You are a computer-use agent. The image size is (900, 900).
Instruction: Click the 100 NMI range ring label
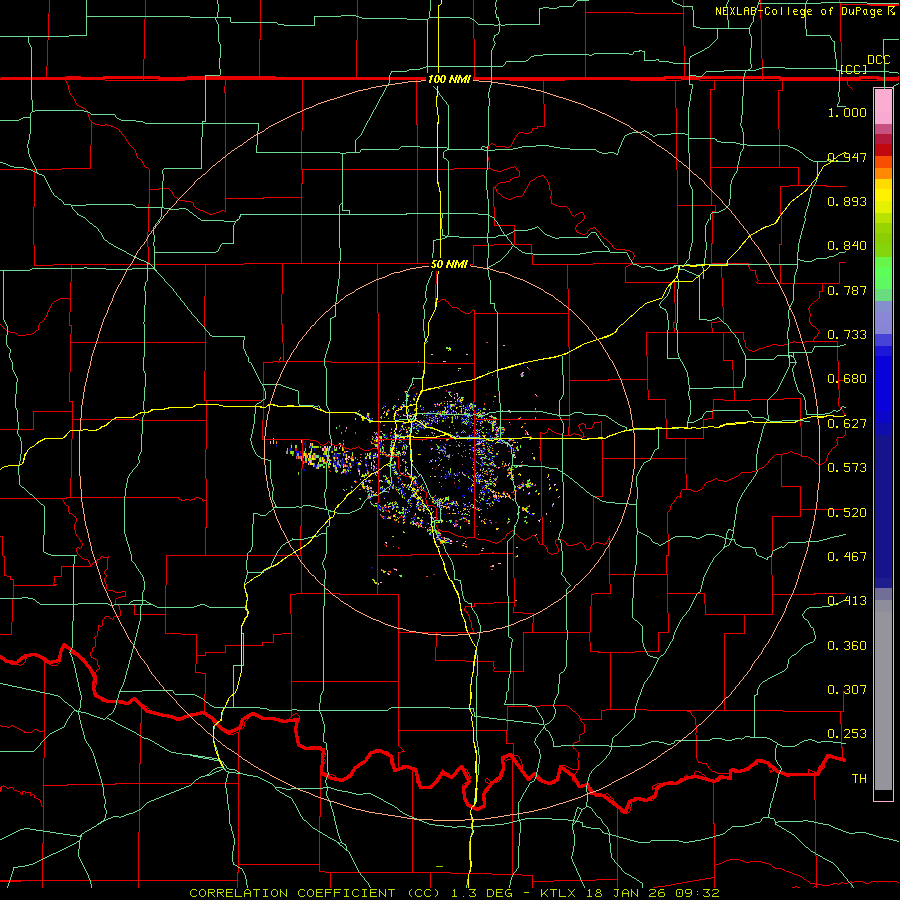tap(449, 79)
